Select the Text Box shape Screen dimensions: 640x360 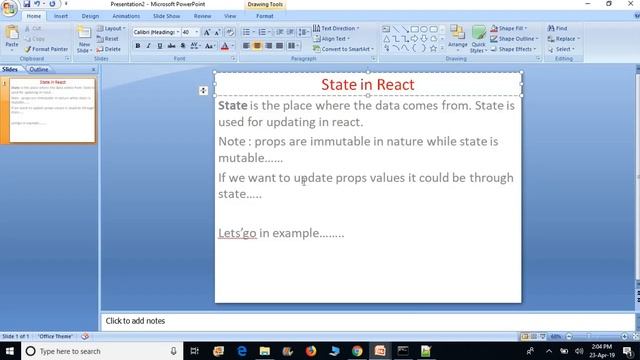pos(386,29)
